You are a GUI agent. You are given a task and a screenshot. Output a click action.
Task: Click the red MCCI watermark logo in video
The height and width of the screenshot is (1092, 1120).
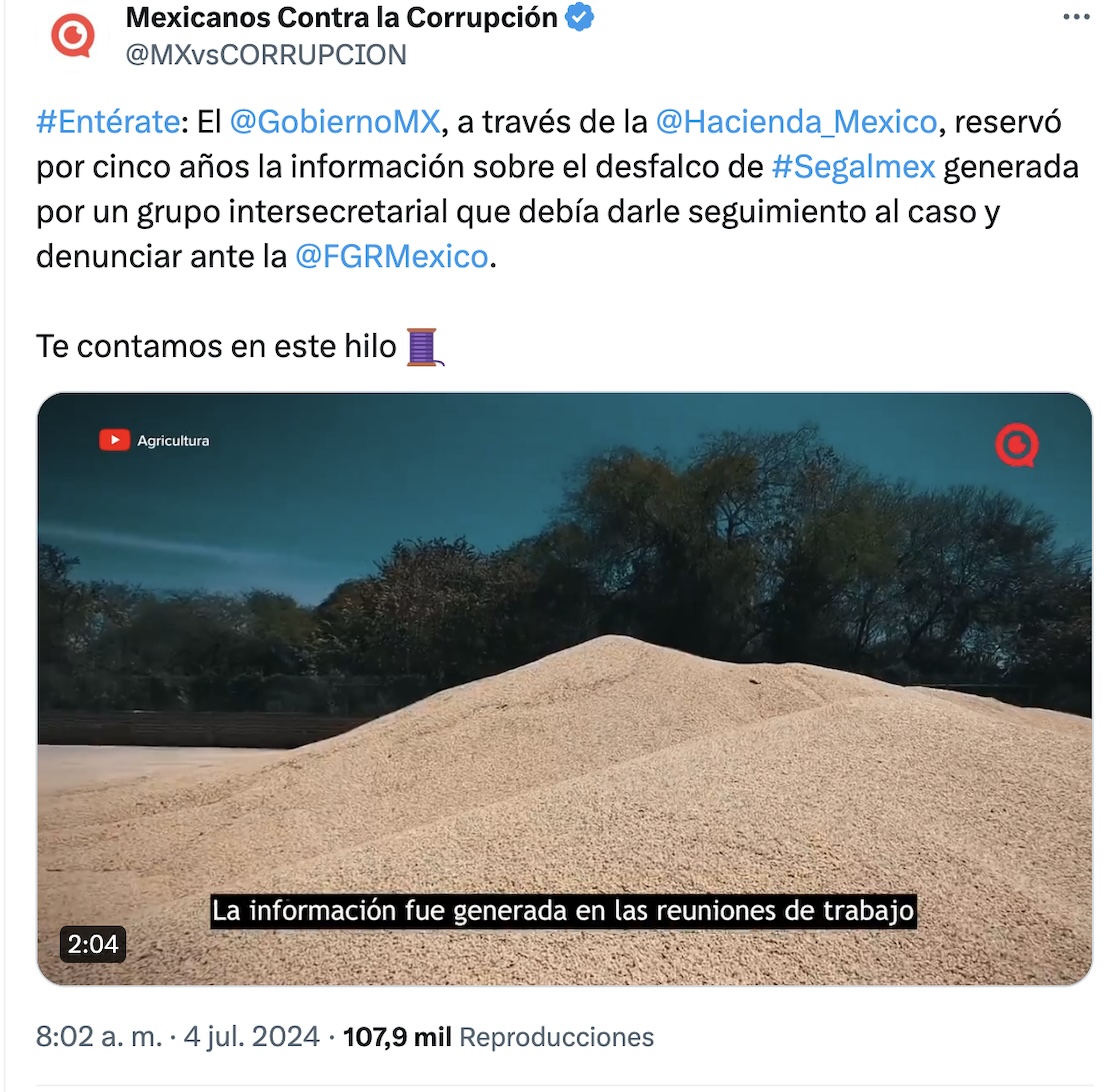[1016, 445]
